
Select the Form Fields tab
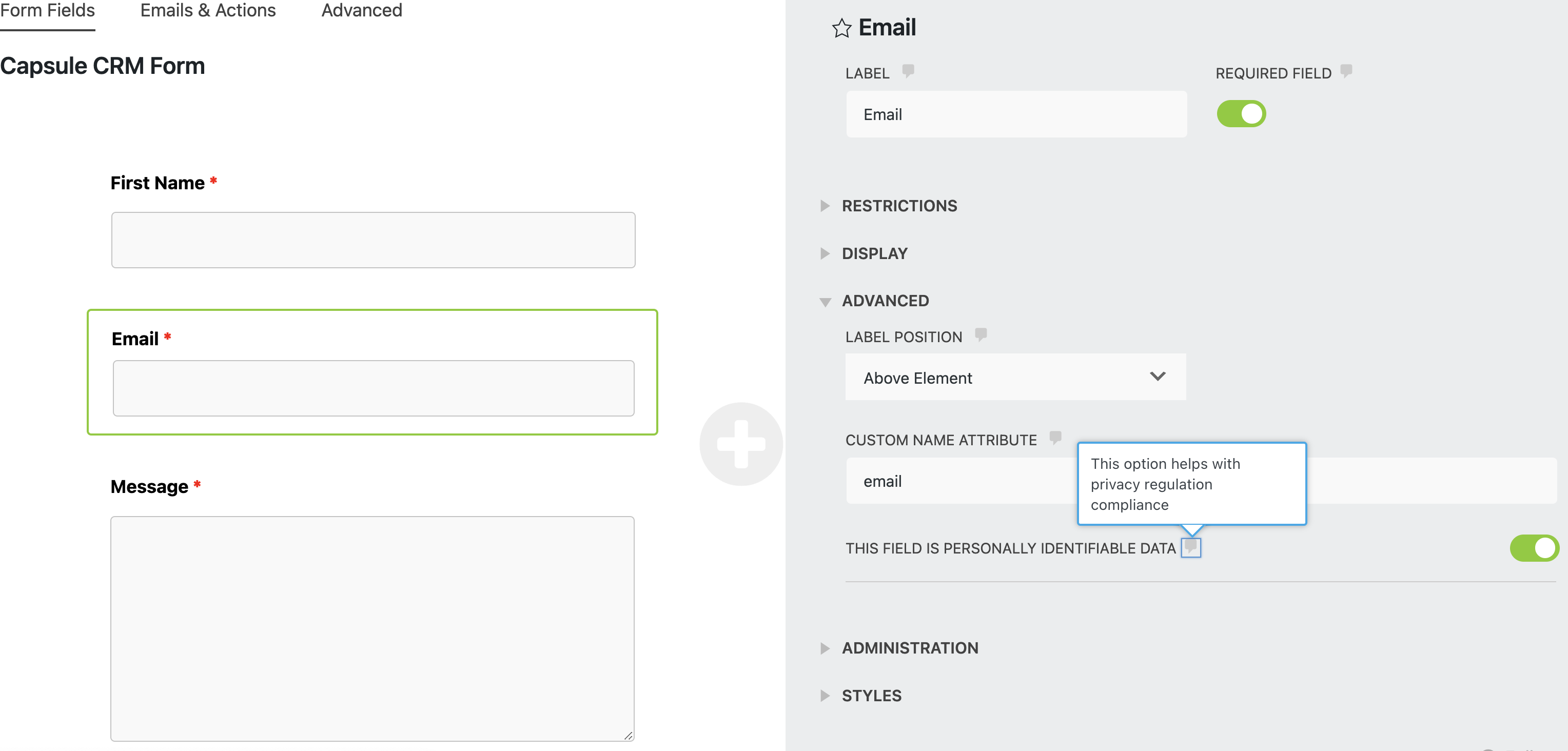click(x=47, y=10)
